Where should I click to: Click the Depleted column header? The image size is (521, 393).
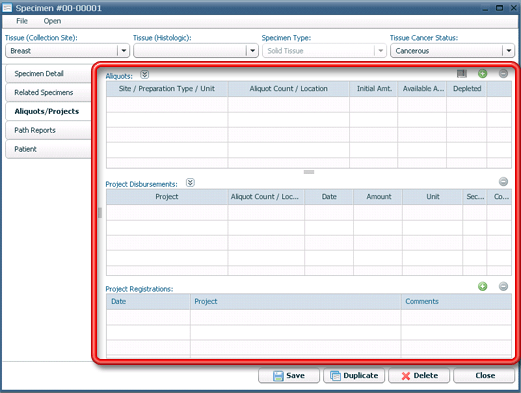pos(467,89)
